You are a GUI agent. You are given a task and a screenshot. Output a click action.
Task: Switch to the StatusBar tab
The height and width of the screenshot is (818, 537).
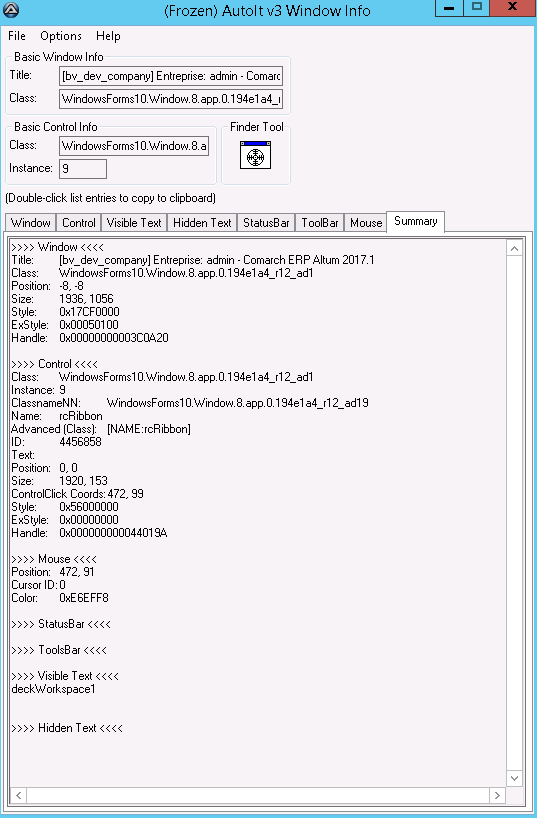tap(266, 223)
